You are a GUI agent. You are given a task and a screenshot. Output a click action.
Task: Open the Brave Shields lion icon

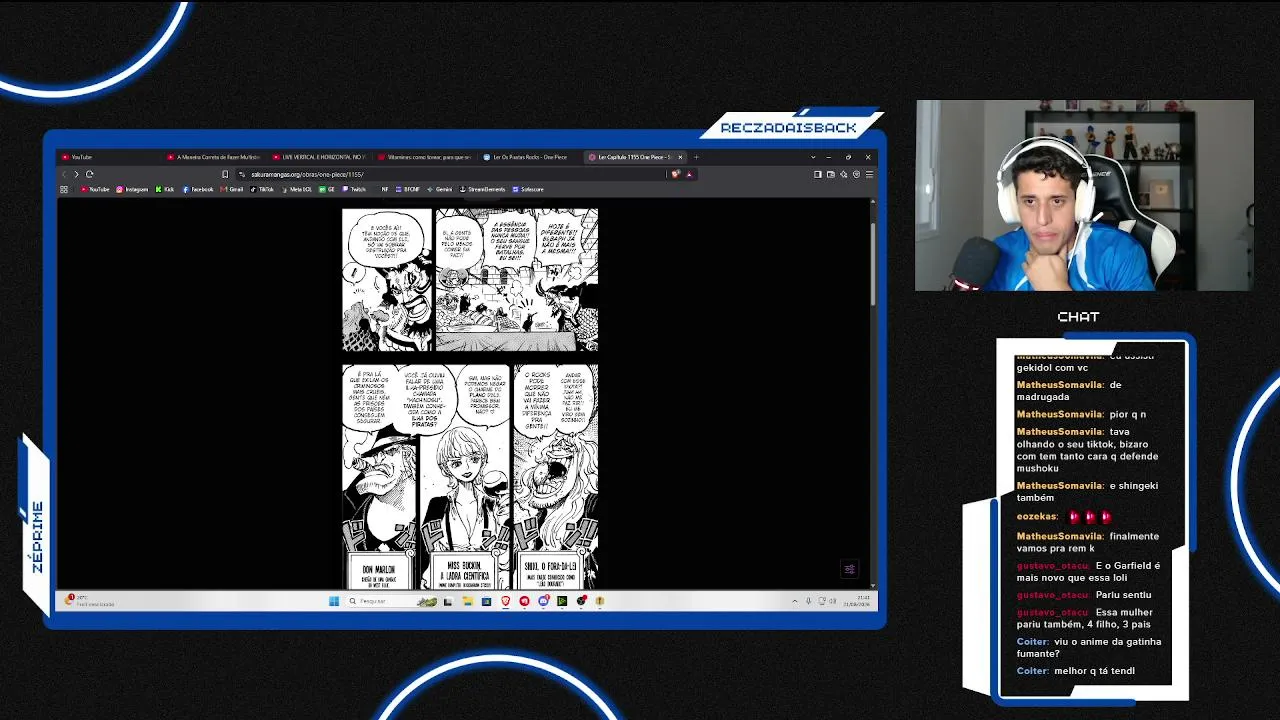[x=676, y=174]
